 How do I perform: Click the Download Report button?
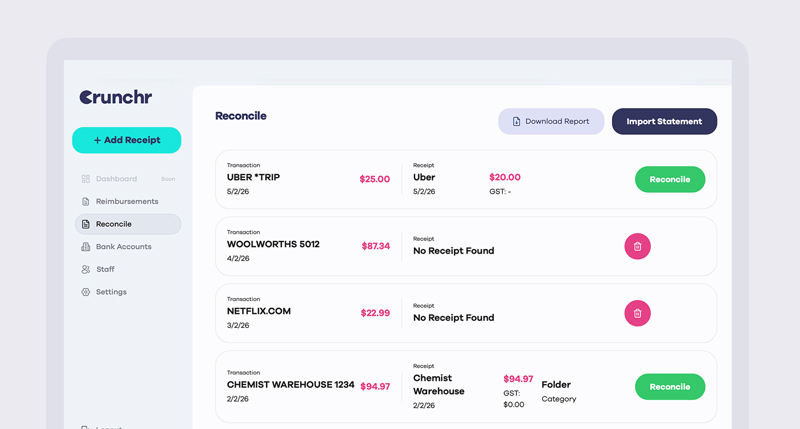click(x=551, y=121)
